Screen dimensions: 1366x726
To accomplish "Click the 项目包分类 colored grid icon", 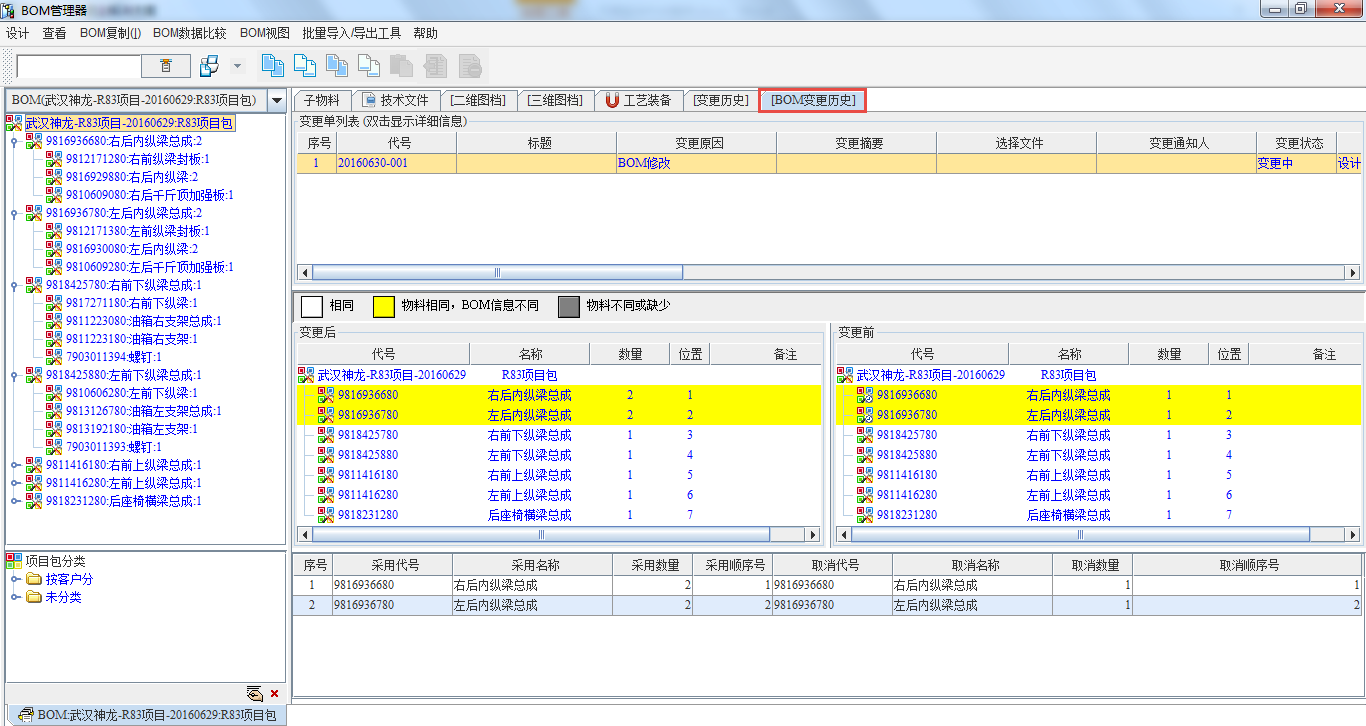I will 13,561.
